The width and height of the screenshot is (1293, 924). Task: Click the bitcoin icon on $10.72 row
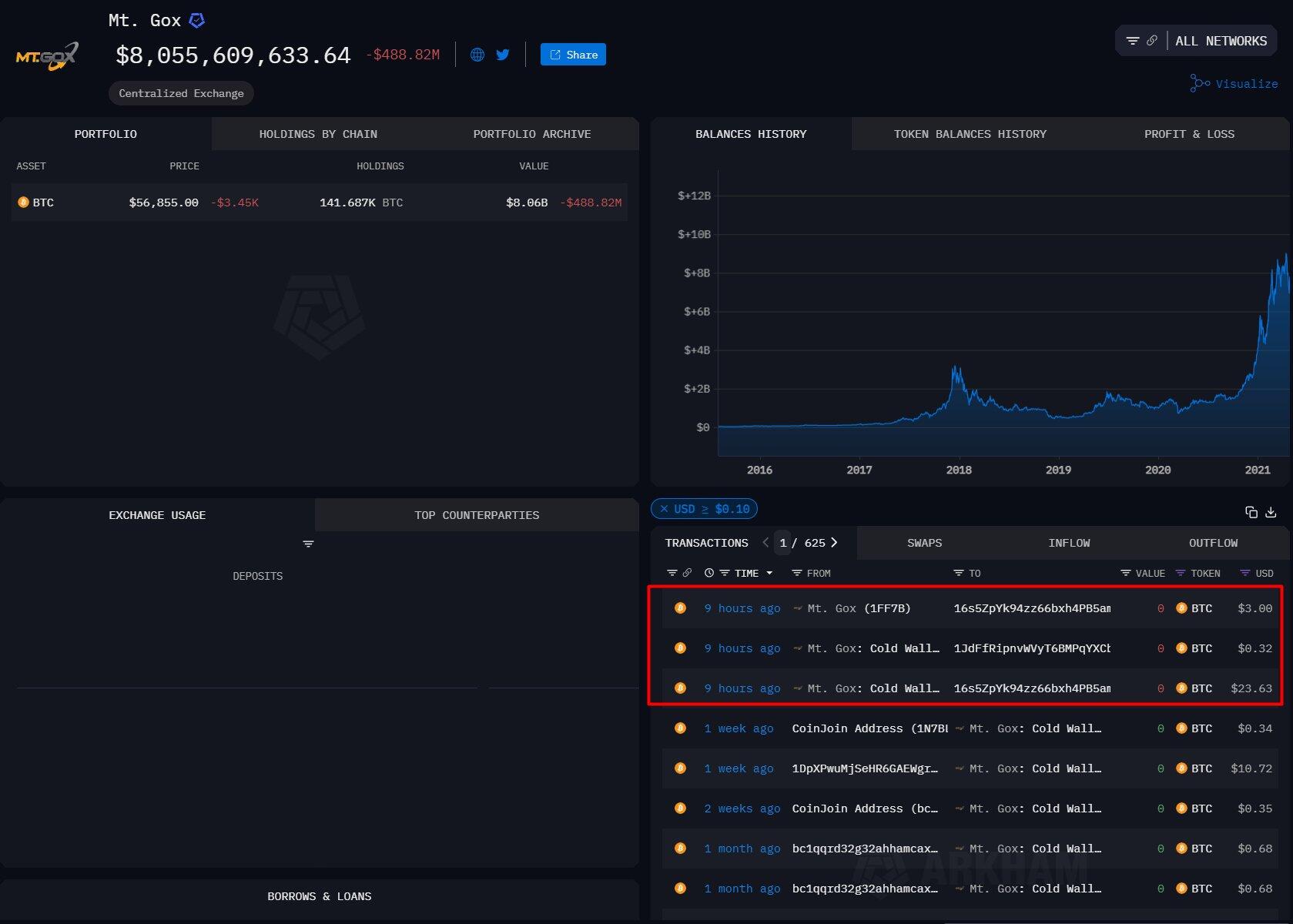point(680,768)
